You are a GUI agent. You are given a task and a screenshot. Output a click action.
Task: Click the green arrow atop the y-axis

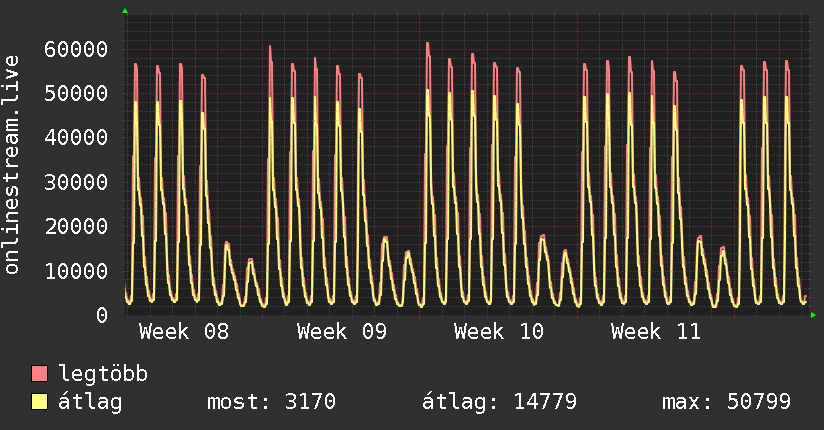pos(125,11)
